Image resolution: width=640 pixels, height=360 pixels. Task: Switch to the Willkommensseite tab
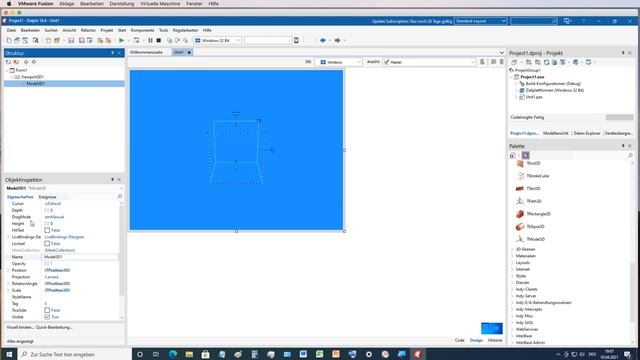coord(146,52)
